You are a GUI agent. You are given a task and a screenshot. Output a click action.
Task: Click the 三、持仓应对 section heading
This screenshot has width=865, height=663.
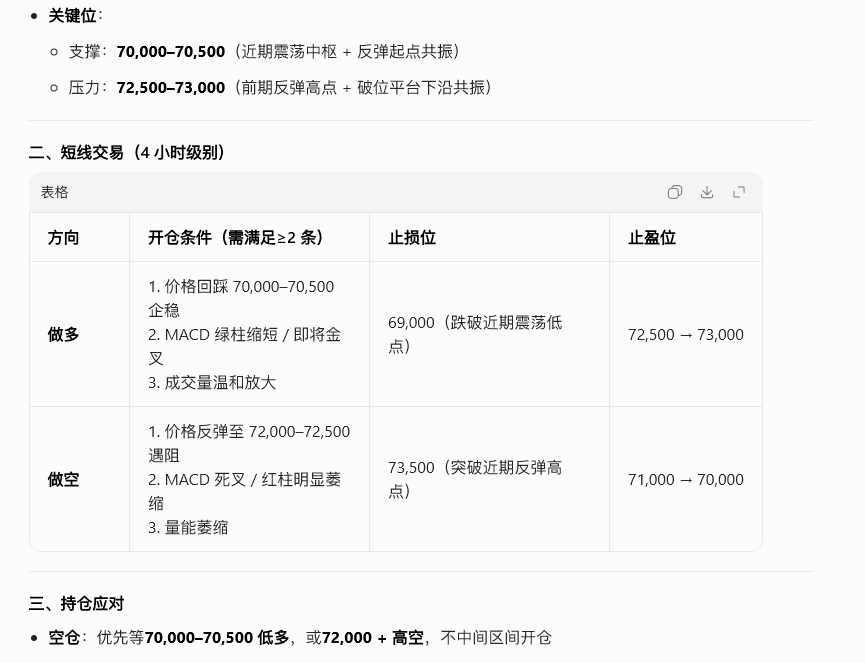coord(77,603)
